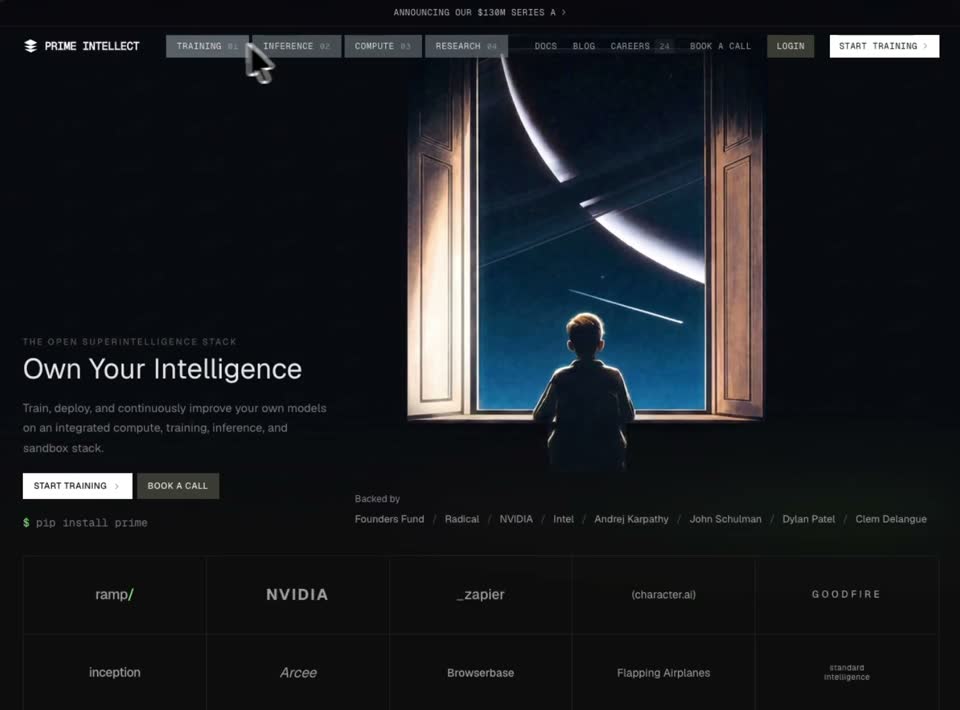Click hero Book a Call button
This screenshot has height=710, width=960.
point(178,485)
